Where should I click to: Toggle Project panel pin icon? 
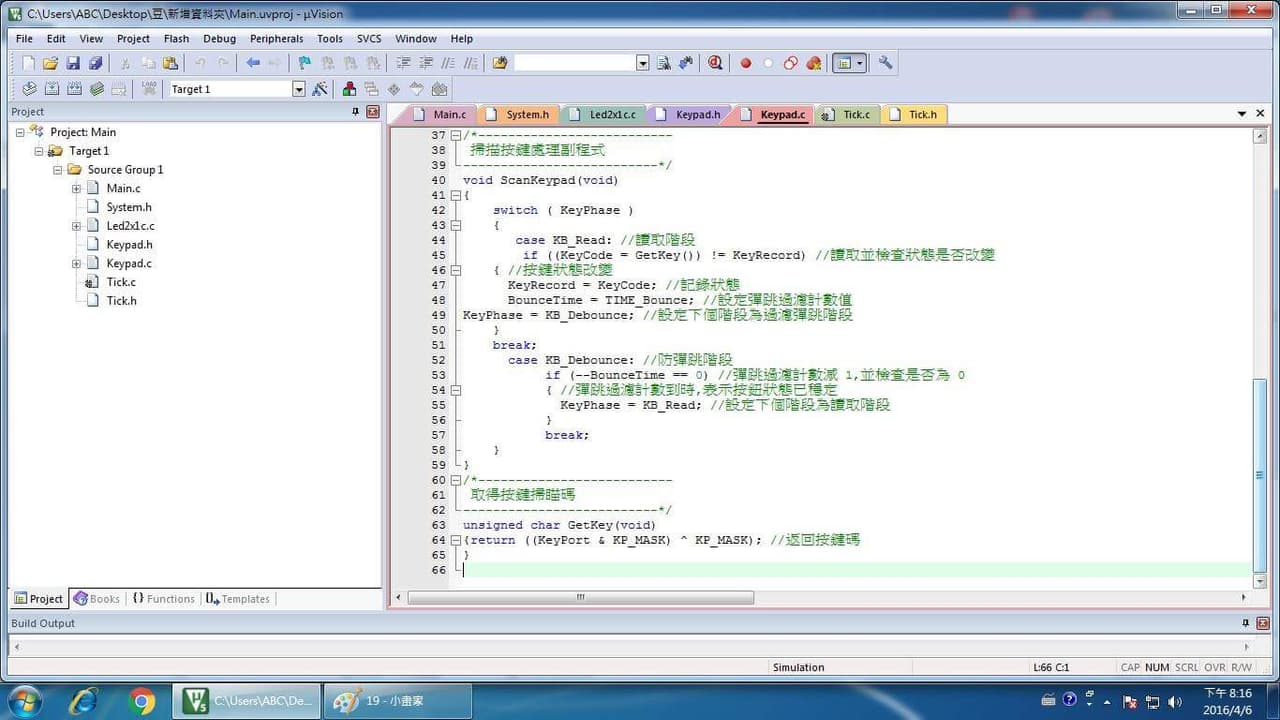tap(355, 112)
